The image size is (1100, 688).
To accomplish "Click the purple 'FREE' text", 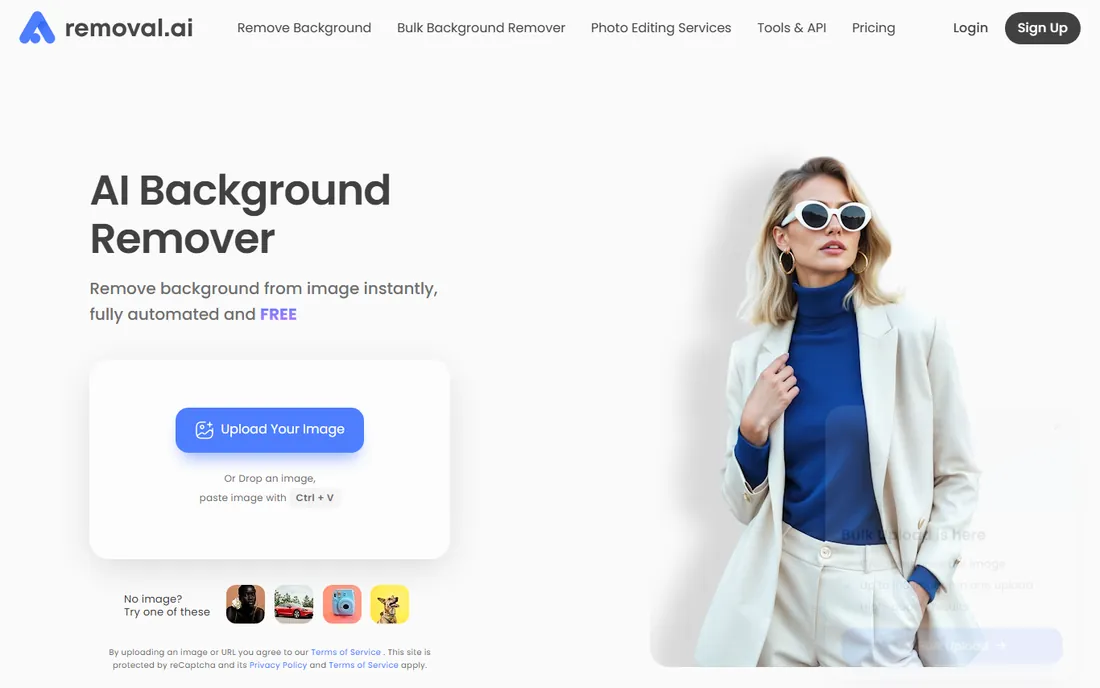I will [279, 314].
